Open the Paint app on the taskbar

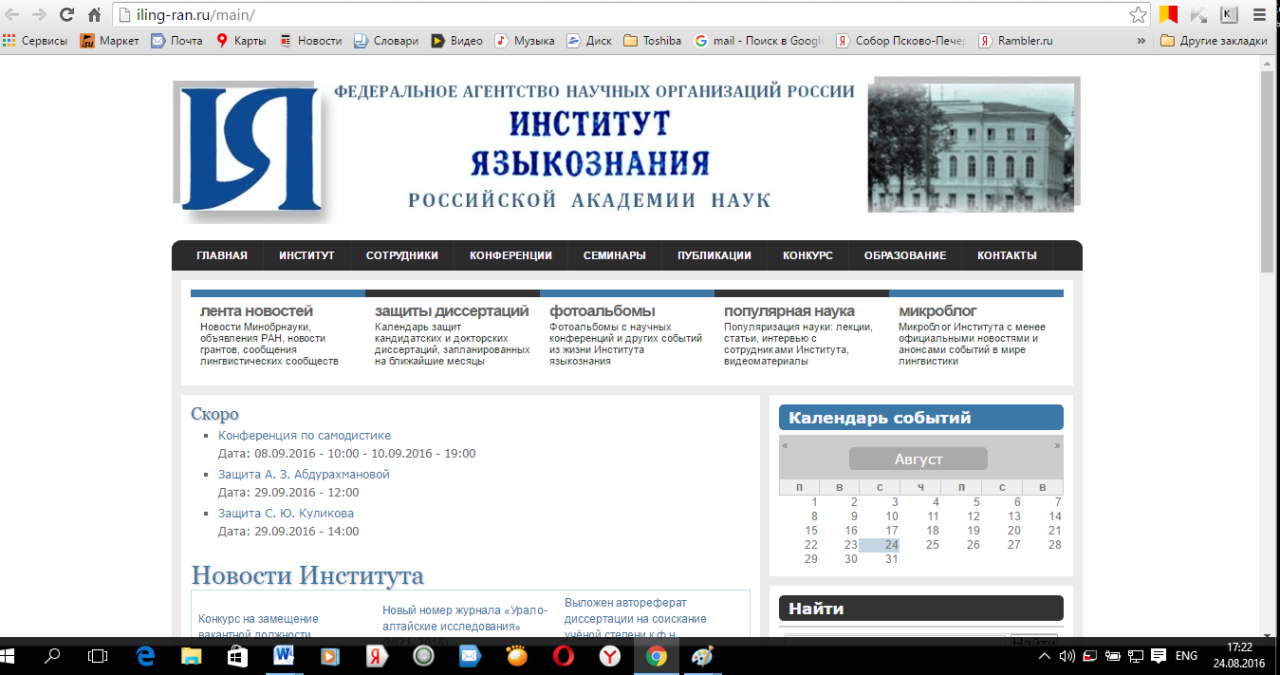(x=703, y=656)
